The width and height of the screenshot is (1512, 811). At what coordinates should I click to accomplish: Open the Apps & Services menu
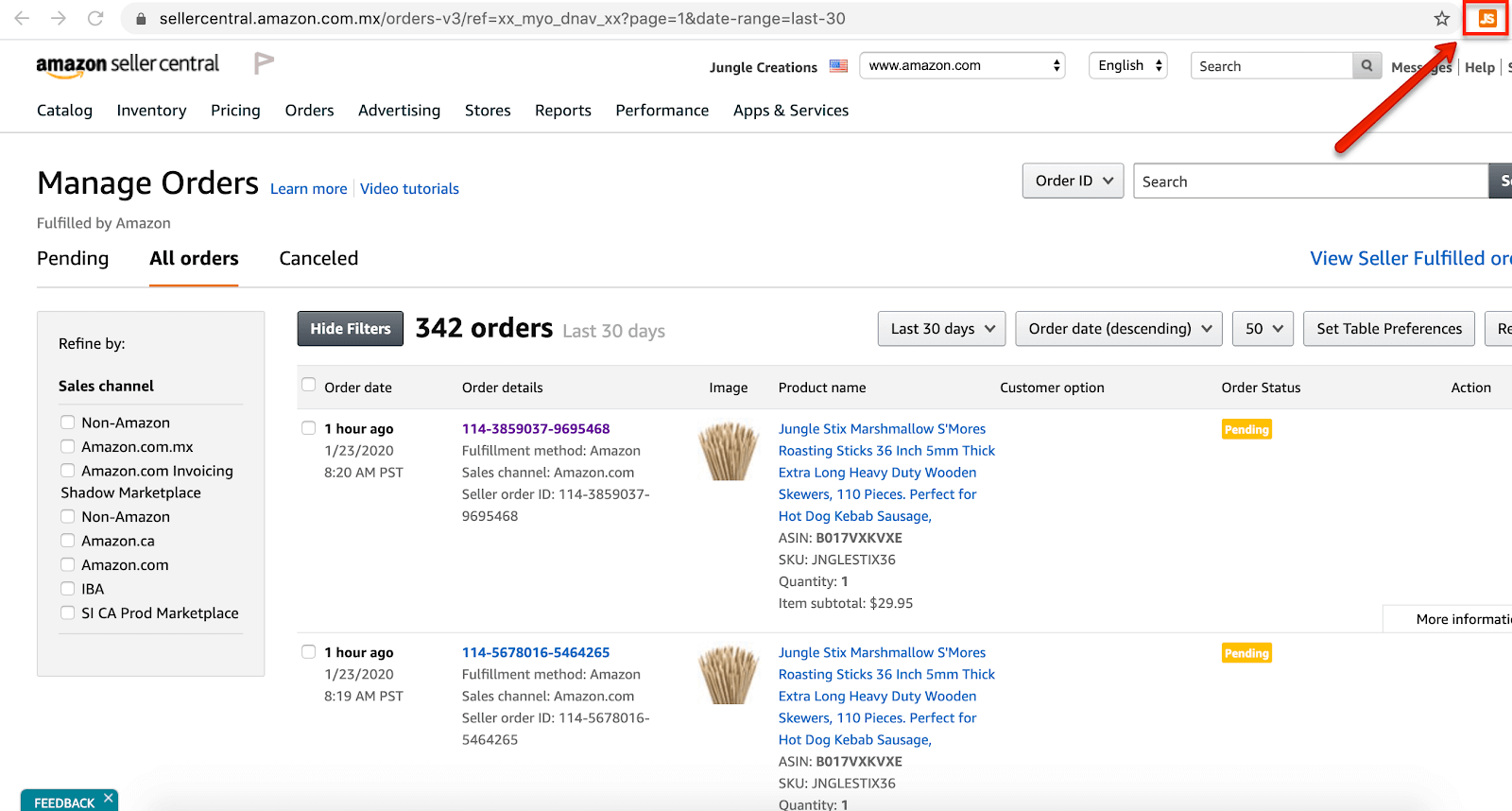(x=791, y=111)
